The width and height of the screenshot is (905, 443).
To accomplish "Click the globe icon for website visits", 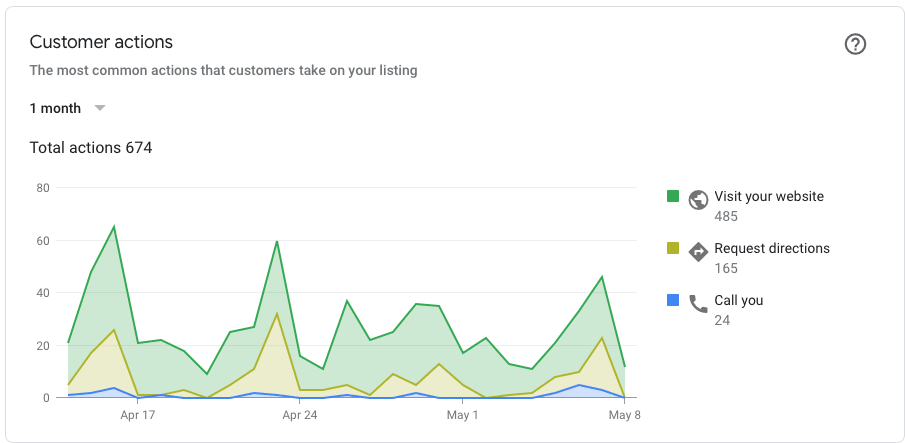I will [698, 199].
